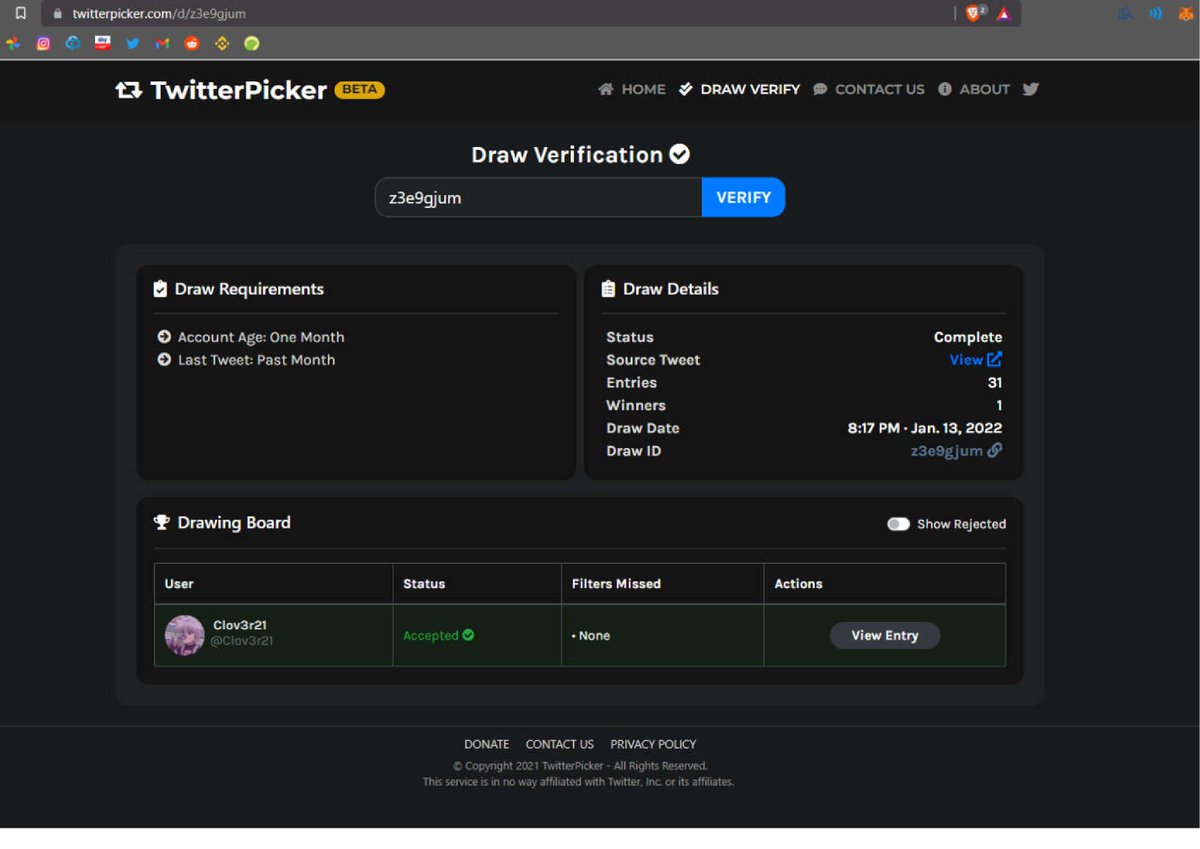Click the BETA badge

point(360,89)
